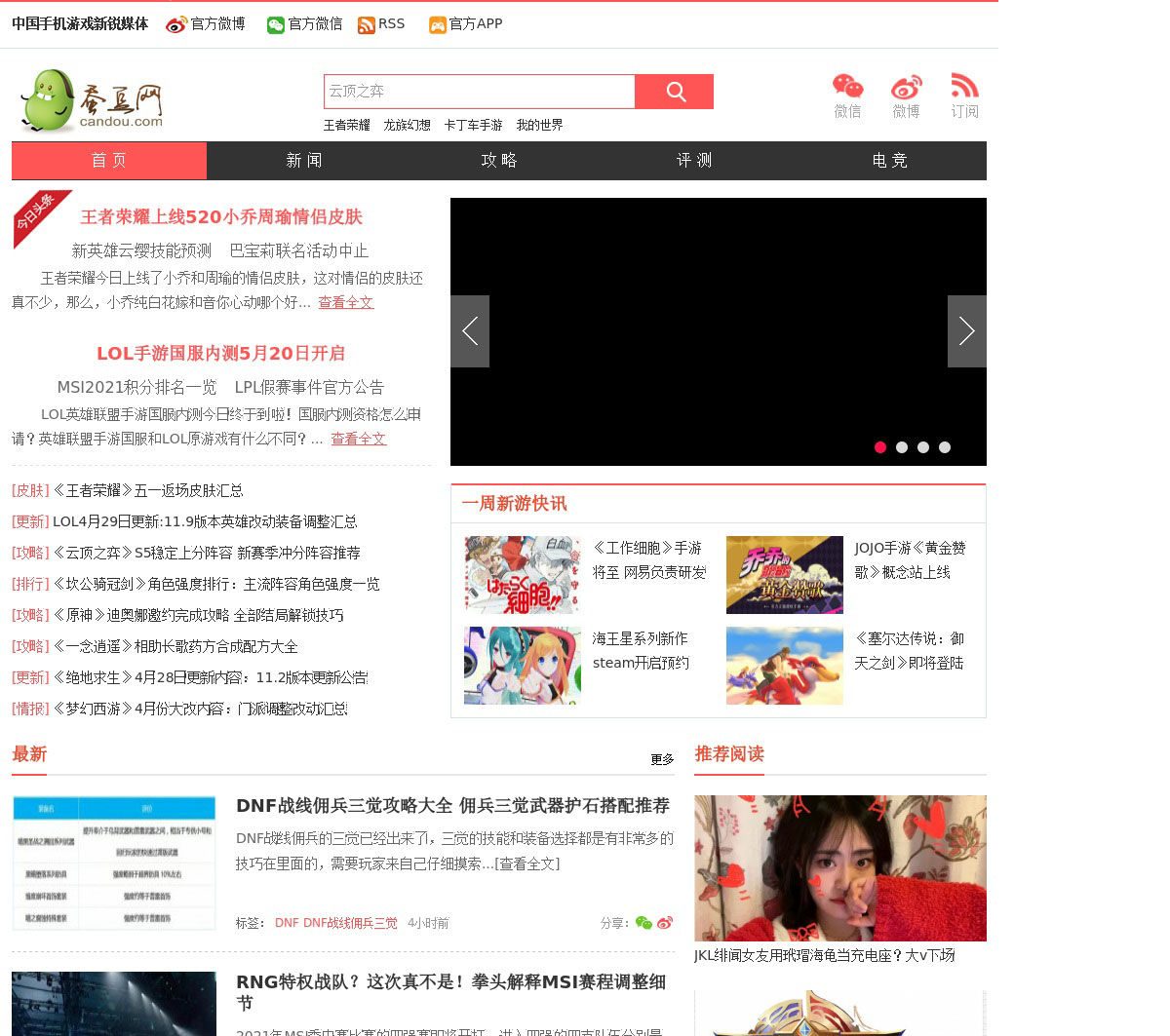Focus the 云顶之弈 search input field
This screenshot has height=1036, width=1170.
pyautogui.click(x=479, y=92)
